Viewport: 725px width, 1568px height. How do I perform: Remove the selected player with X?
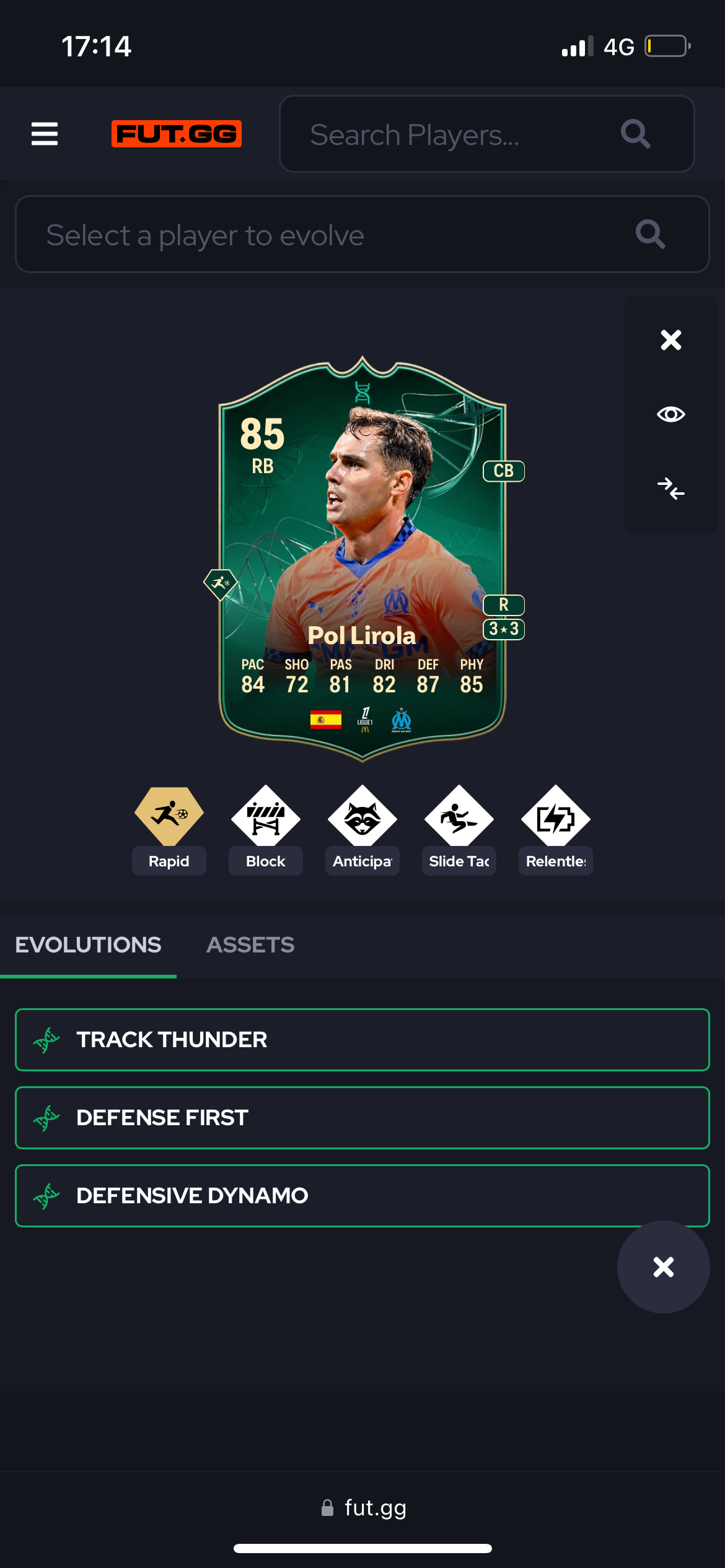671,340
